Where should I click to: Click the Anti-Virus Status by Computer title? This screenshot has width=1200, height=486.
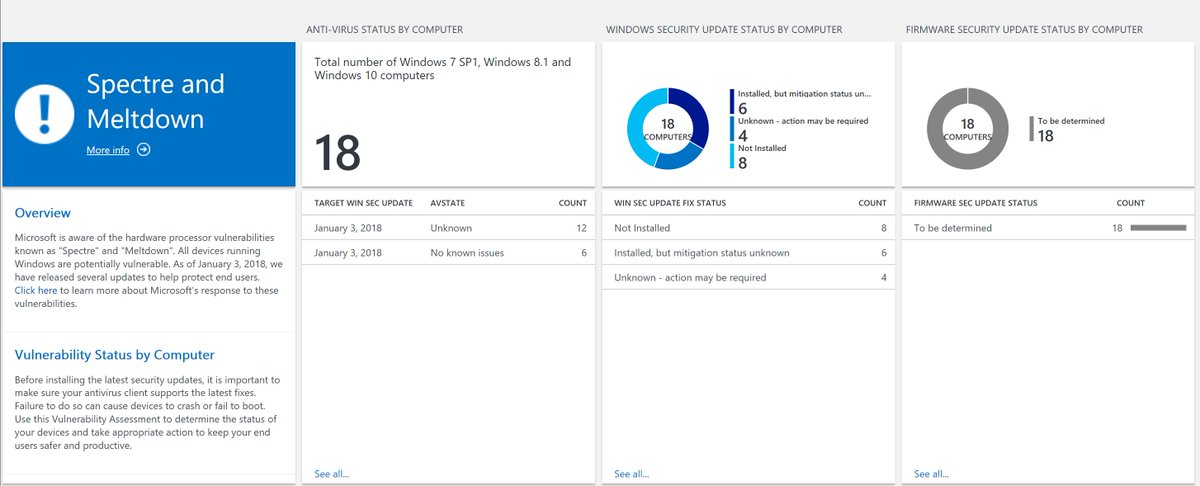coord(384,31)
